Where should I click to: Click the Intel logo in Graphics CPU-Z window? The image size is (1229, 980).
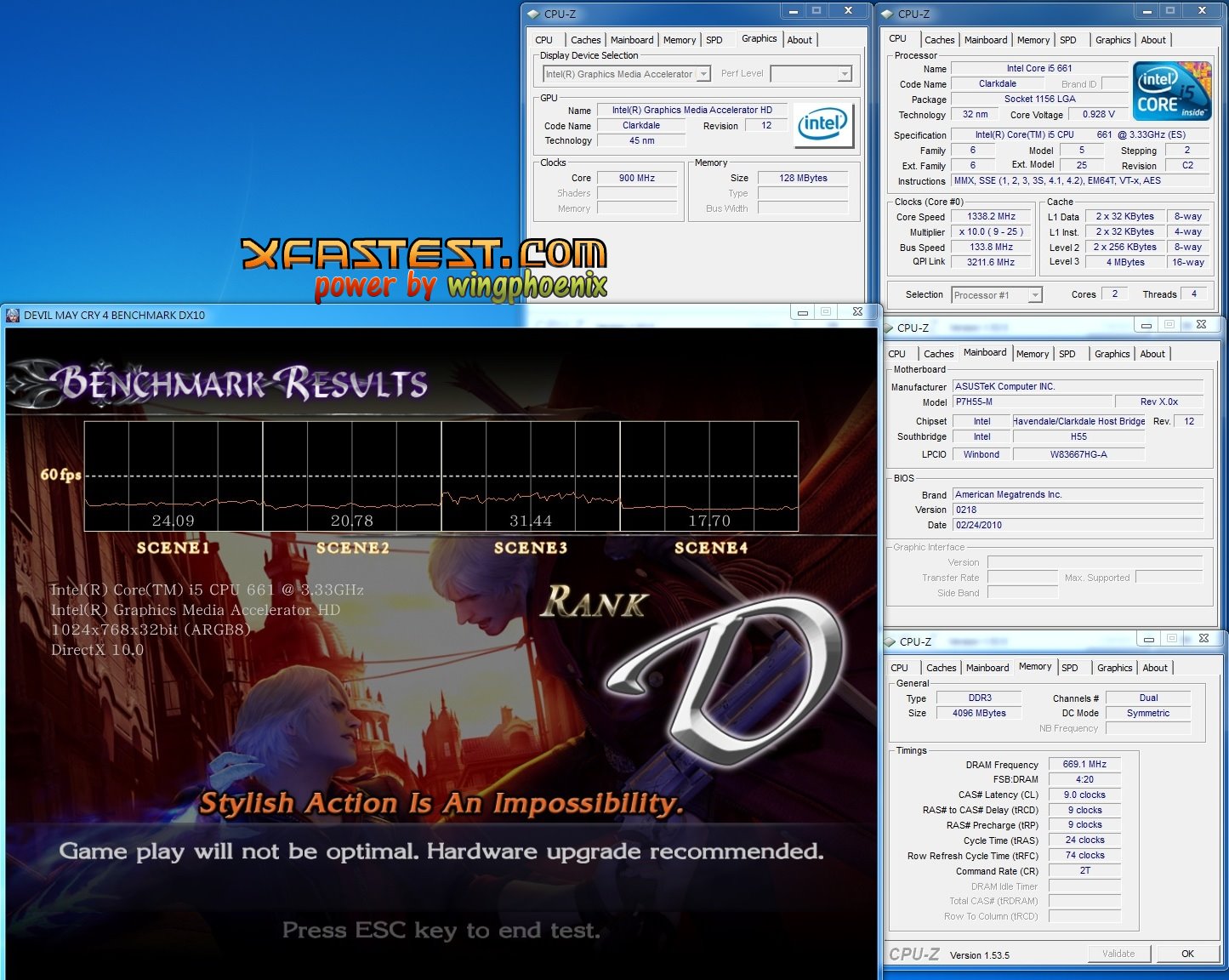coord(823,125)
